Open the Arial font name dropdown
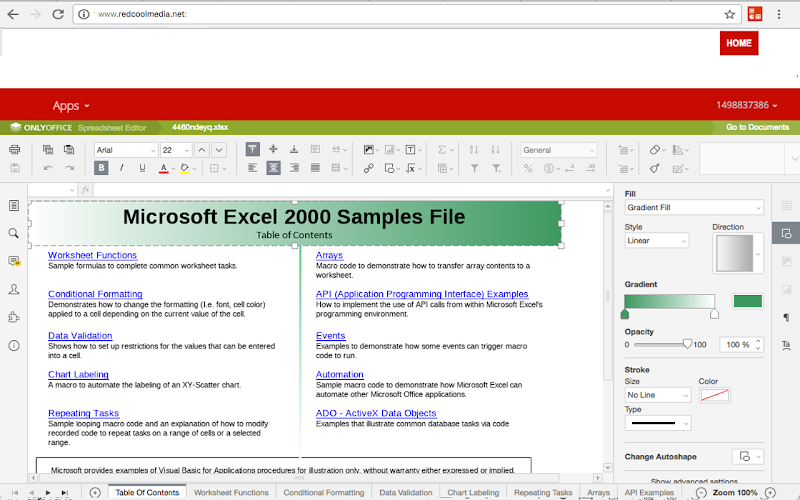Image resolution: width=800 pixels, height=500 pixels. [x=126, y=150]
